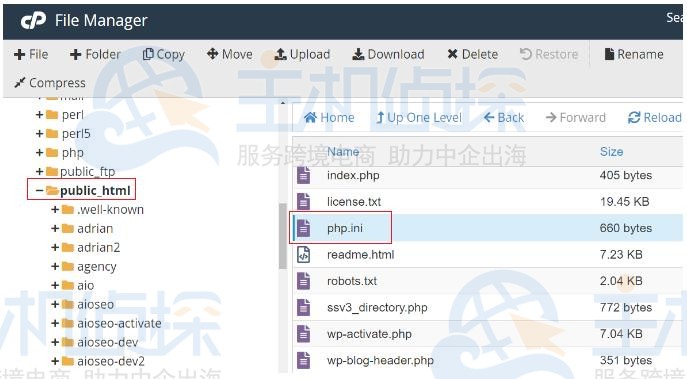Select the wp-blog-header.php file name
The width and height of the screenshot is (687, 379).
click(x=380, y=360)
